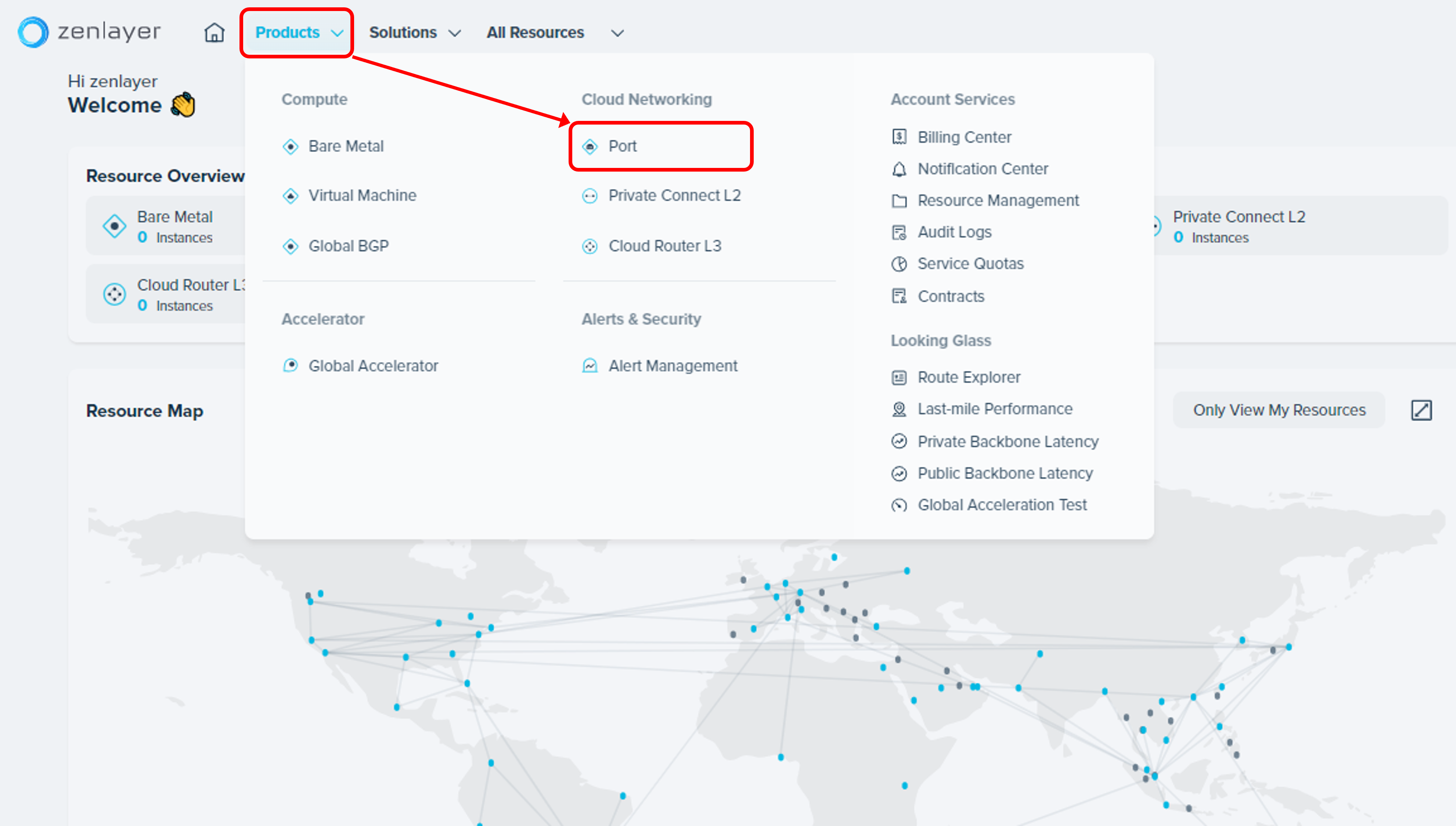
Task: Open Global Accelerator
Action: 373,366
